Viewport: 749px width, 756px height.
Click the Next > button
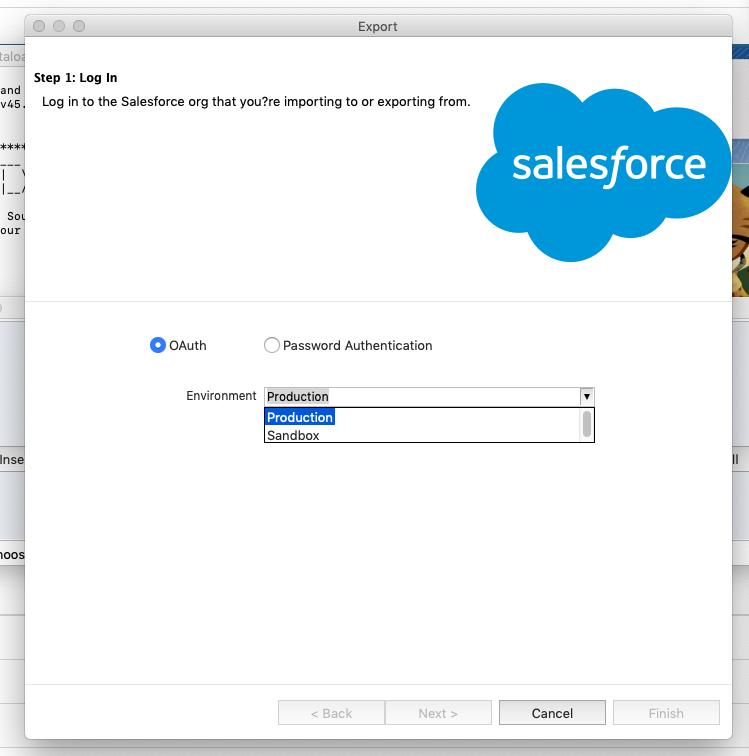click(438, 713)
